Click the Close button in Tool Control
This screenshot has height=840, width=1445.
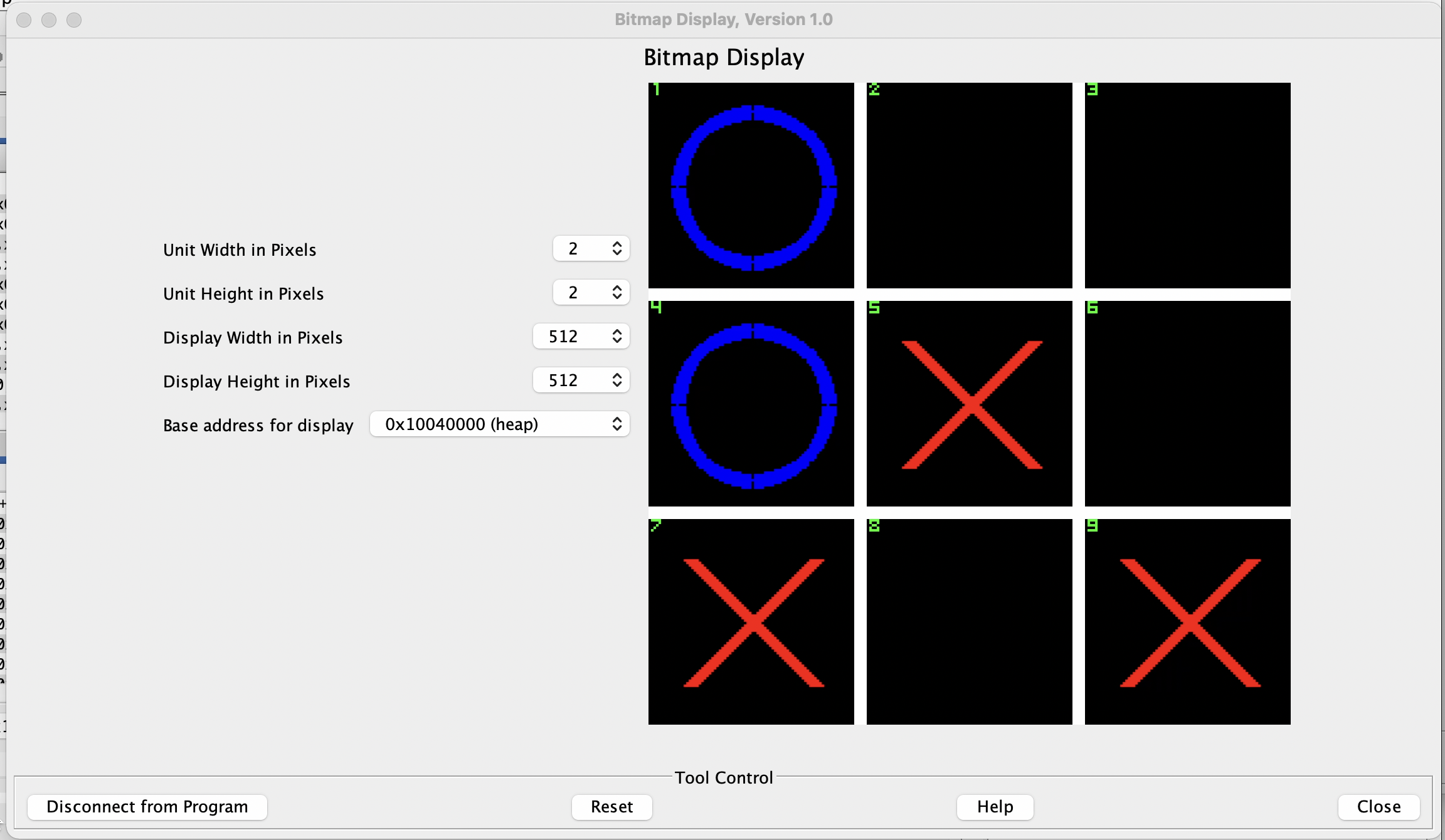click(x=1379, y=807)
